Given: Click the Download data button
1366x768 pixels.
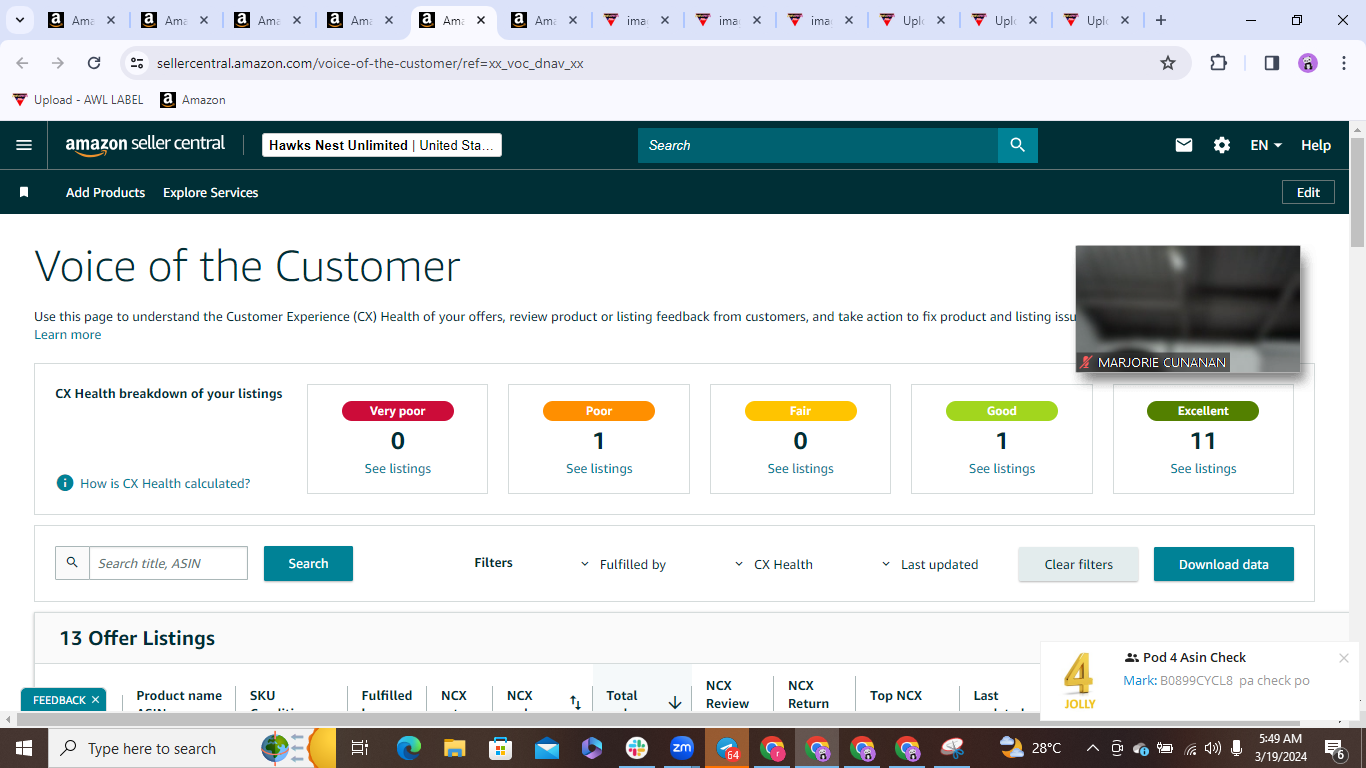Looking at the screenshot, I should [x=1223, y=564].
